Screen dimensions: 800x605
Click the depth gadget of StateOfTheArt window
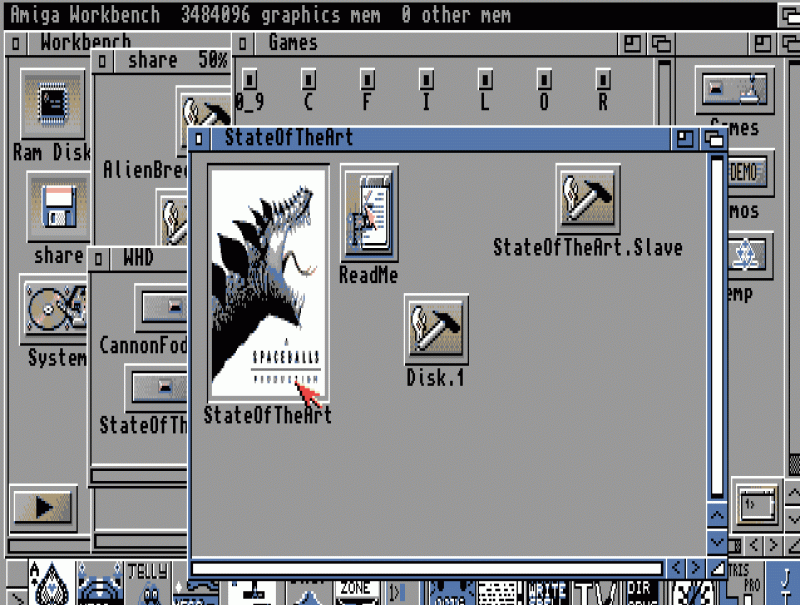pos(714,138)
